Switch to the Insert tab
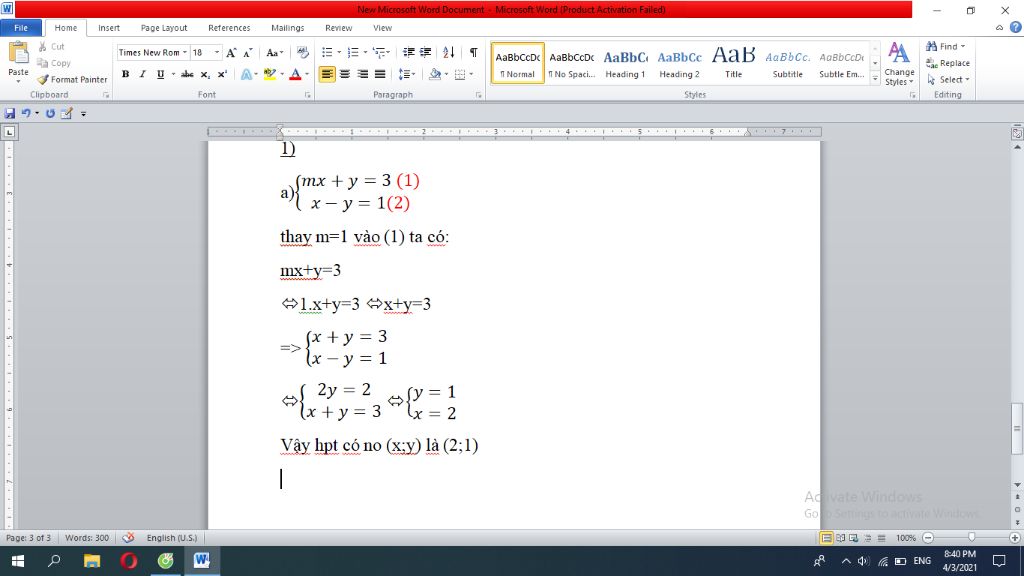1024x576 pixels. pyautogui.click(x=109, y=28)
